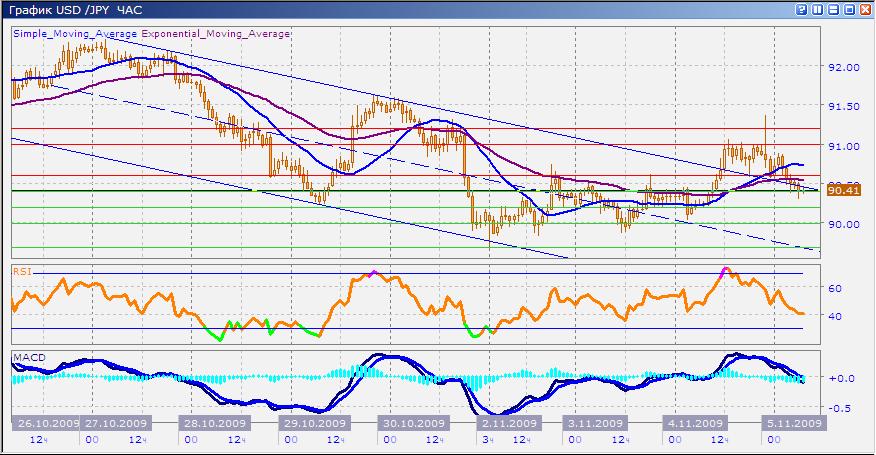Select the 29.10.2009 date marker
Viewport: 876px width, 455px height.
point(308,423)
